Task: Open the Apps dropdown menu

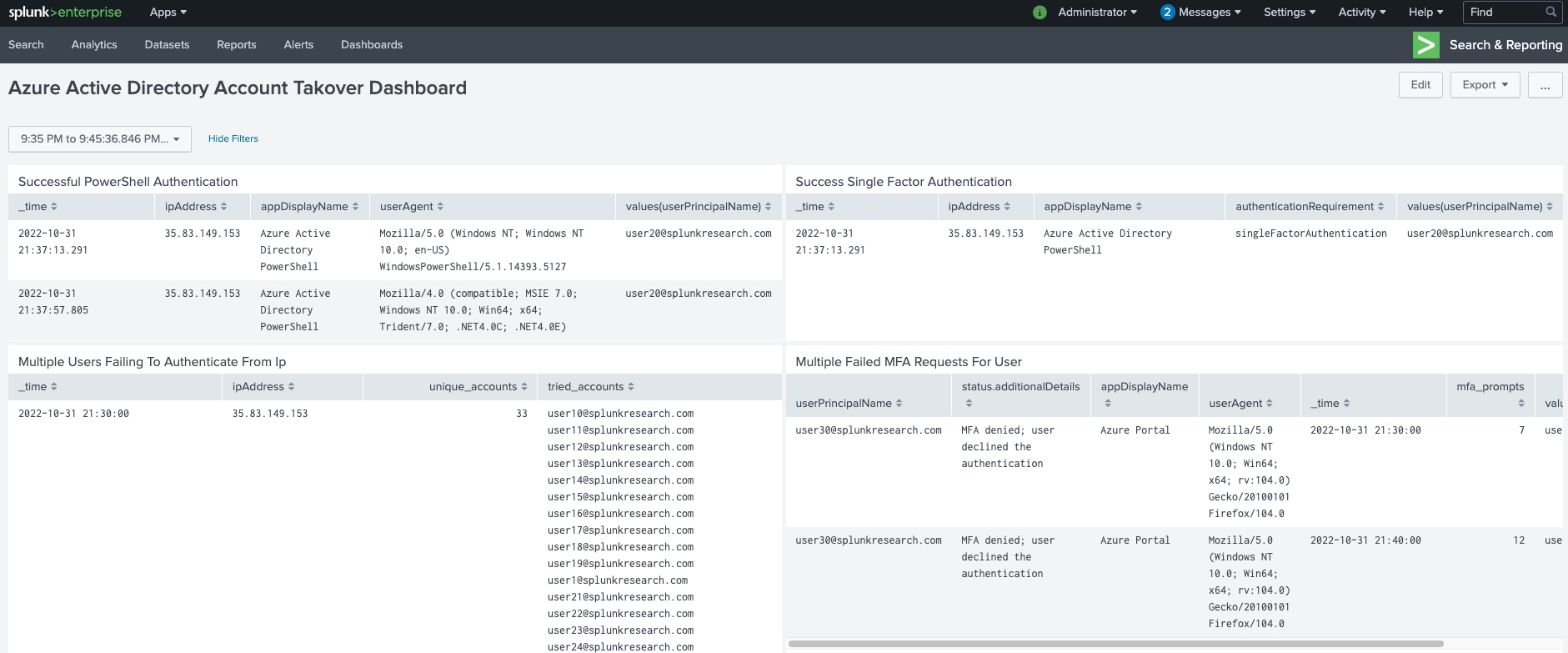Action: tap(168, 13)
